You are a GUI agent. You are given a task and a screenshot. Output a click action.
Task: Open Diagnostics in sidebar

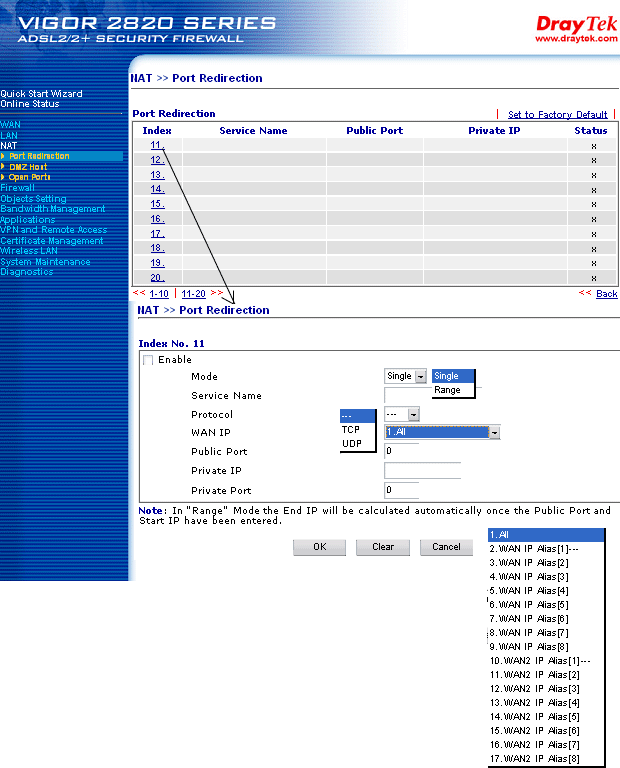pos(26,272)
